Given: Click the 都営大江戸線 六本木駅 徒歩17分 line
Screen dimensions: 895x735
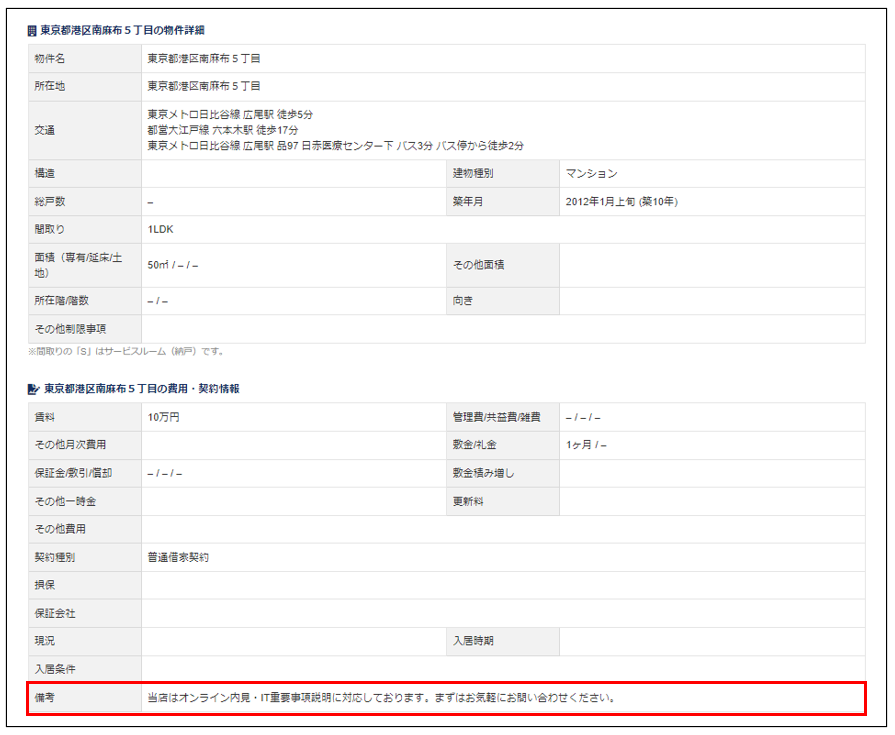Looking at the screenshot, I should [x=222, y=130].
